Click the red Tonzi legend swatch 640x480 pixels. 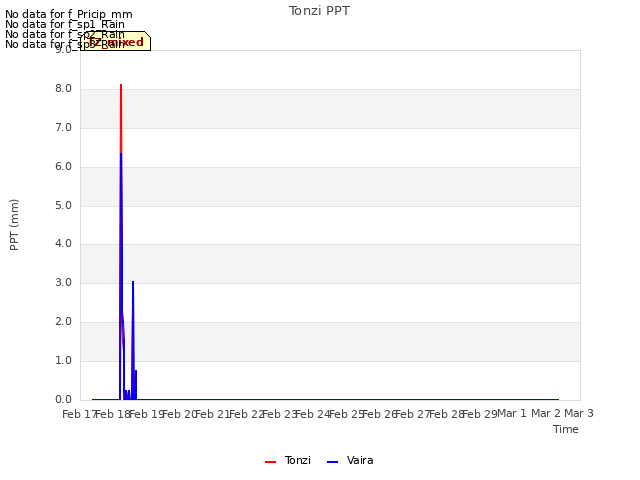[x=270, y=462]
